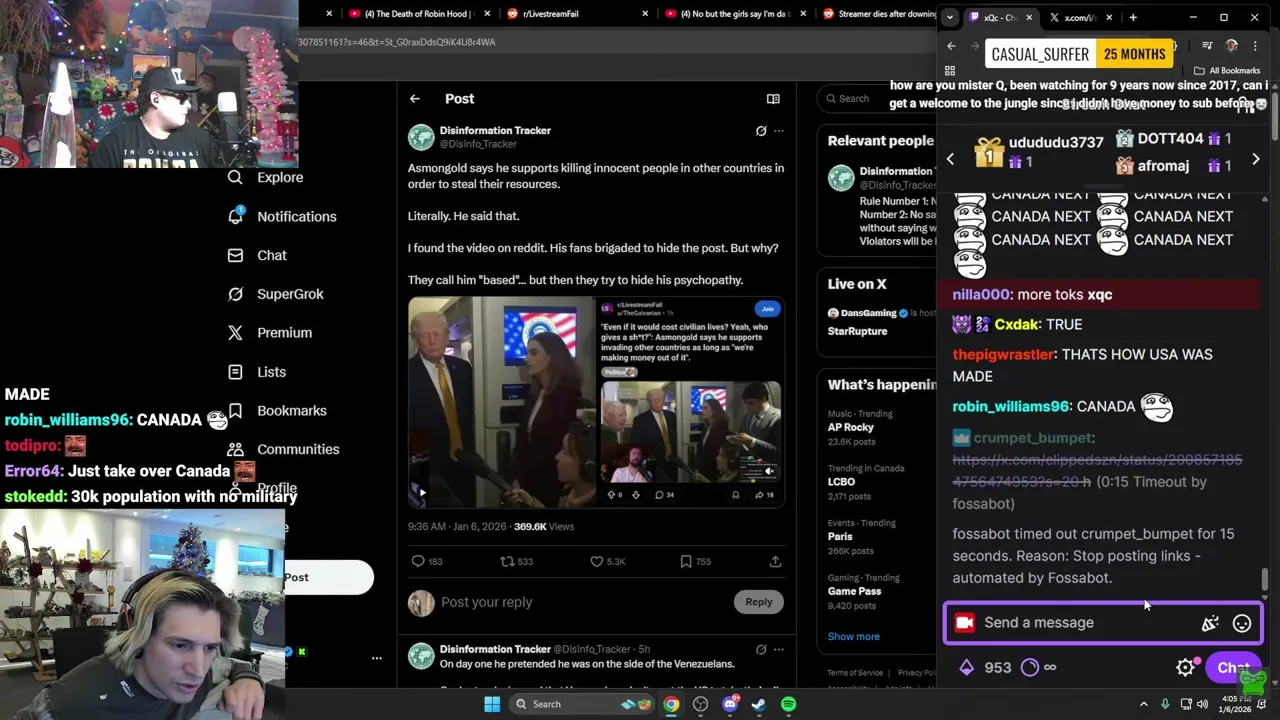This screenshot has height=720, width=1280.
Task: Open the LCBO trending topic
Action: coord(841,482)
